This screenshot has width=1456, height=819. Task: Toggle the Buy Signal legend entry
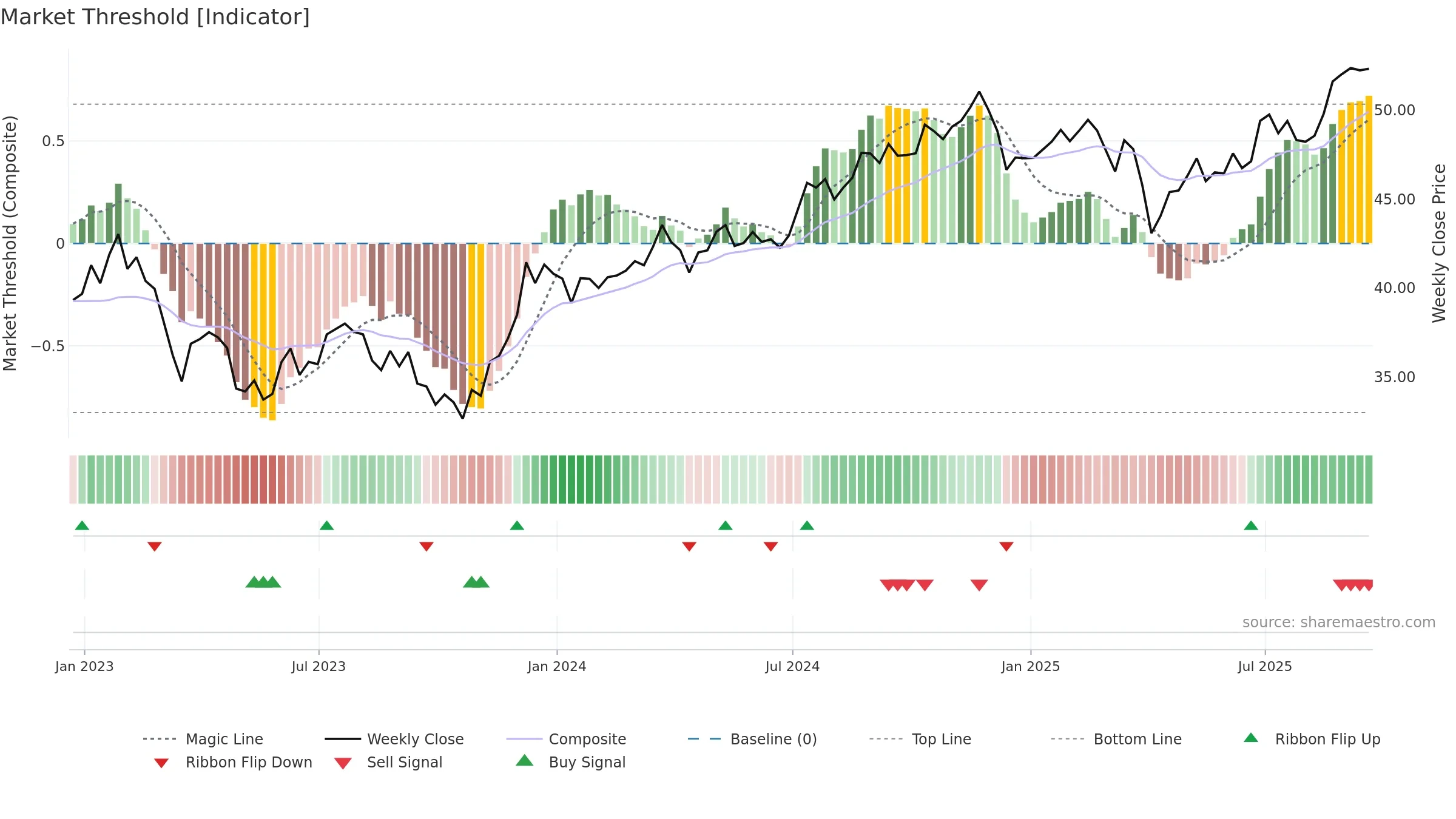[570, 762]
